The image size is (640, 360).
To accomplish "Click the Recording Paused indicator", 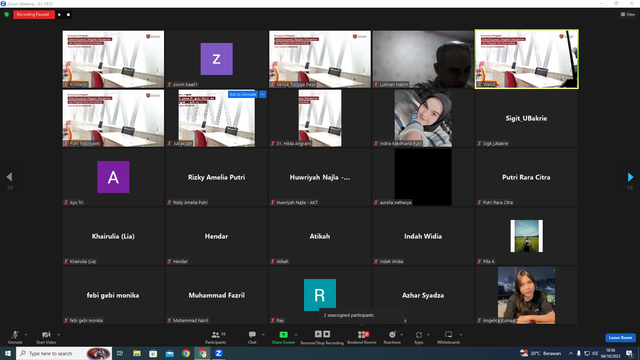I will [x=33, y=14].
